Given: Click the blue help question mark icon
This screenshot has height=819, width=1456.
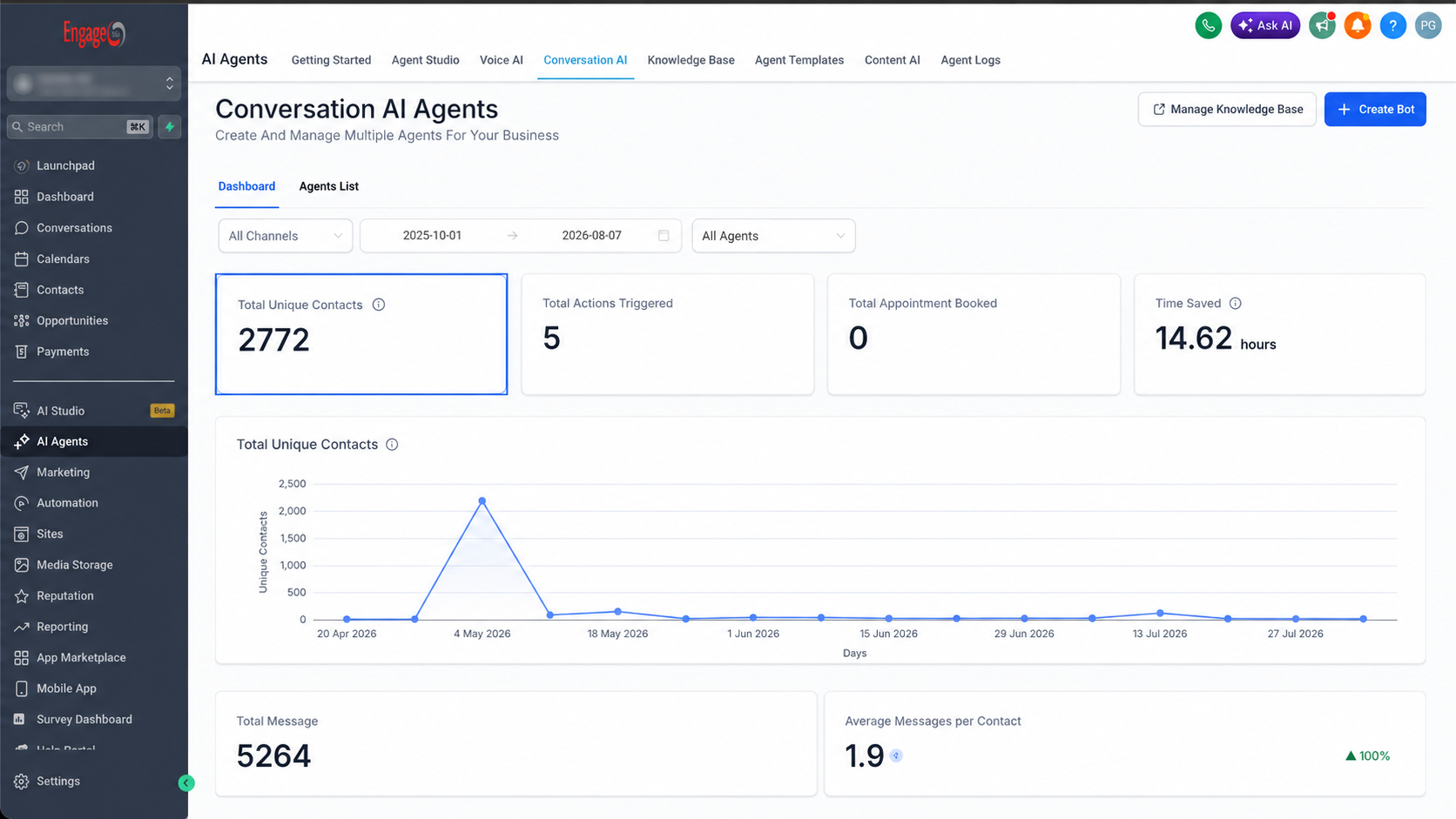Looking at the screenshot, I should [x=1392, y=25].
